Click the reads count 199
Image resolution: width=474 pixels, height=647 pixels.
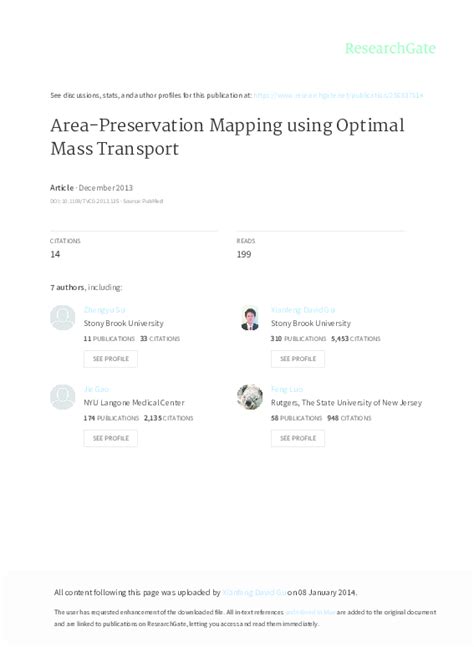point(244,254)
